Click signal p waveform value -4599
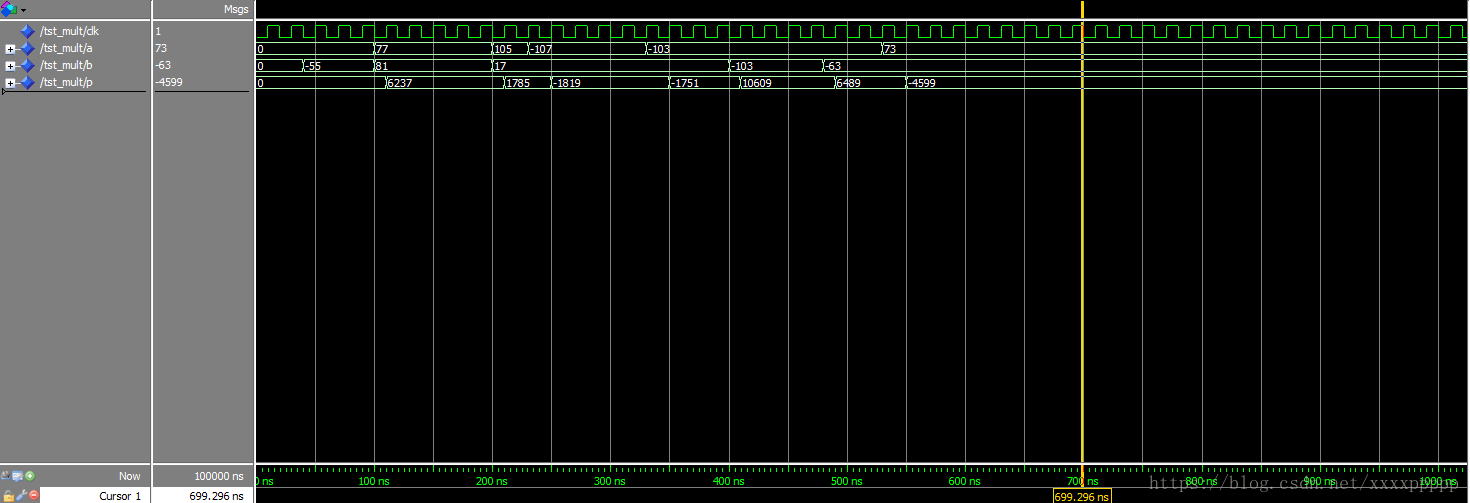Viewport: 1470px width, 503px height. pyautogui.click(x=921, y=82)
